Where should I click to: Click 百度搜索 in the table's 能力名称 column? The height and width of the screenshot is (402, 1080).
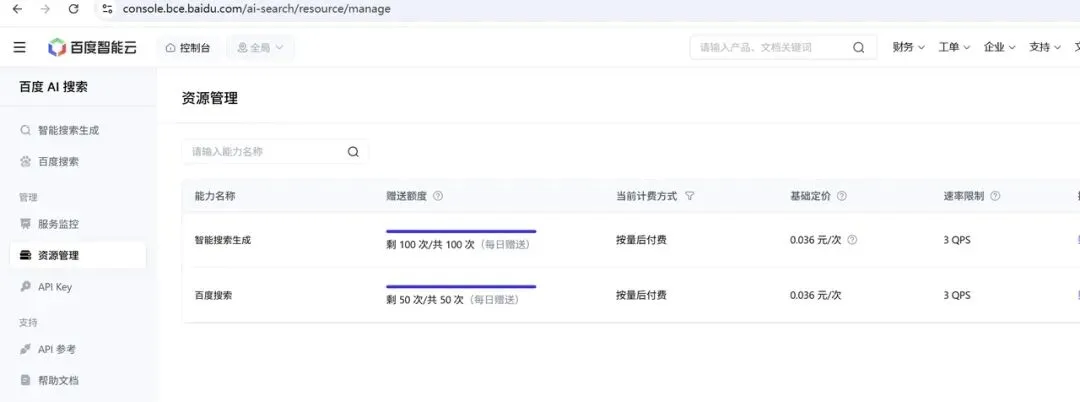click(214, 295)
